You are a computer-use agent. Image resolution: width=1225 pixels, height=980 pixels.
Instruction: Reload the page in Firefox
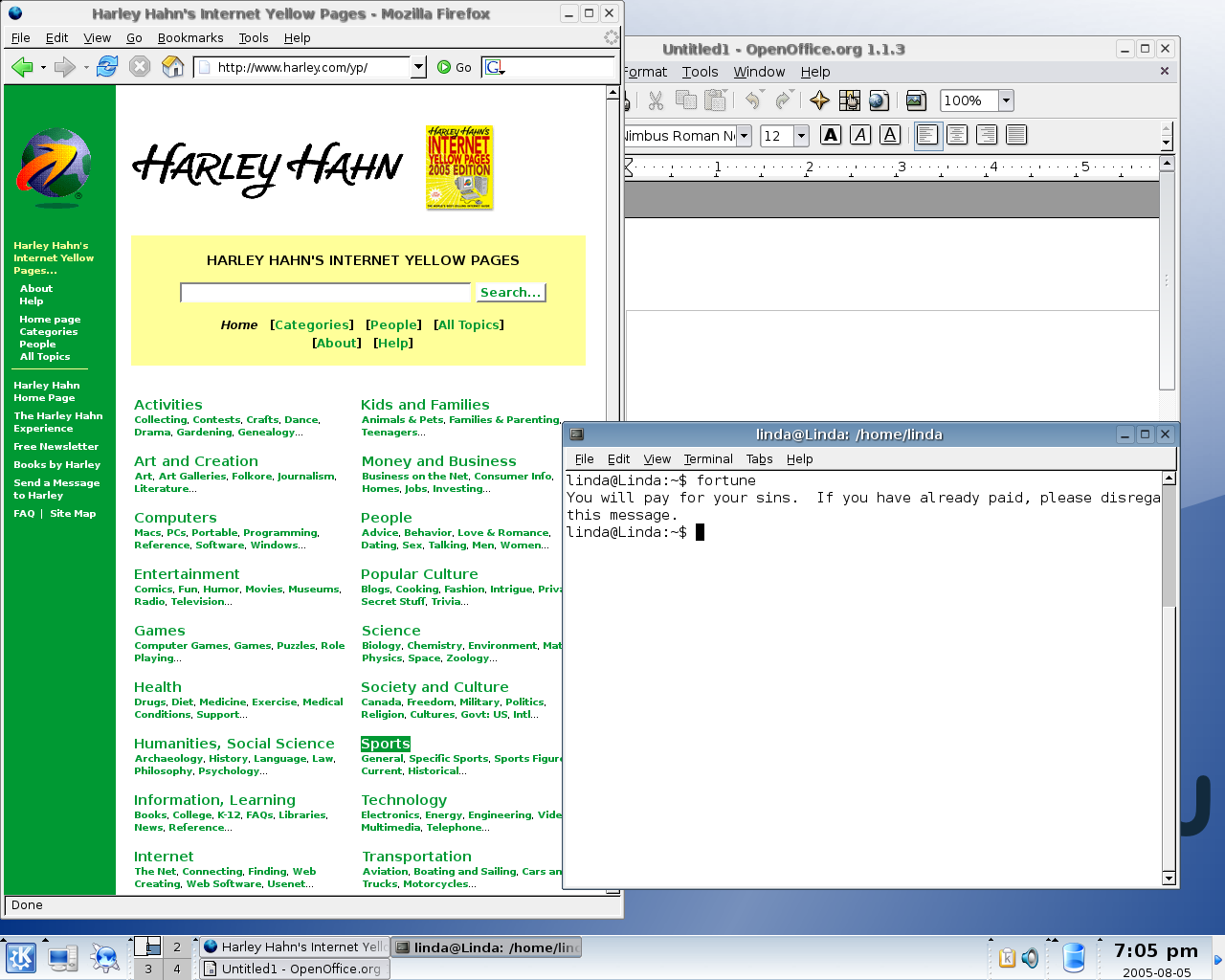(x=107, y=66)
